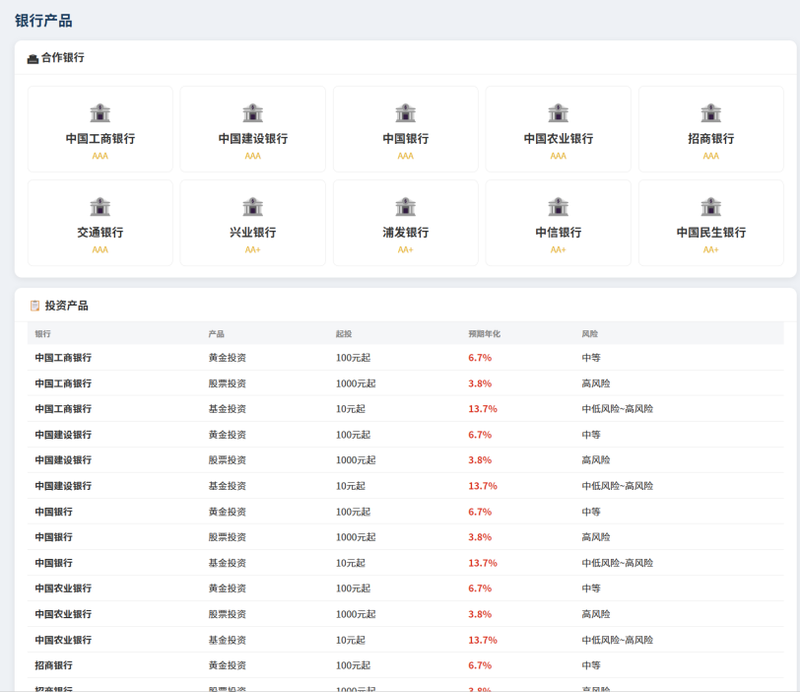800x692 pixels.
Task: Click the 投资产品 section title
Action: (x=66, y=306)
